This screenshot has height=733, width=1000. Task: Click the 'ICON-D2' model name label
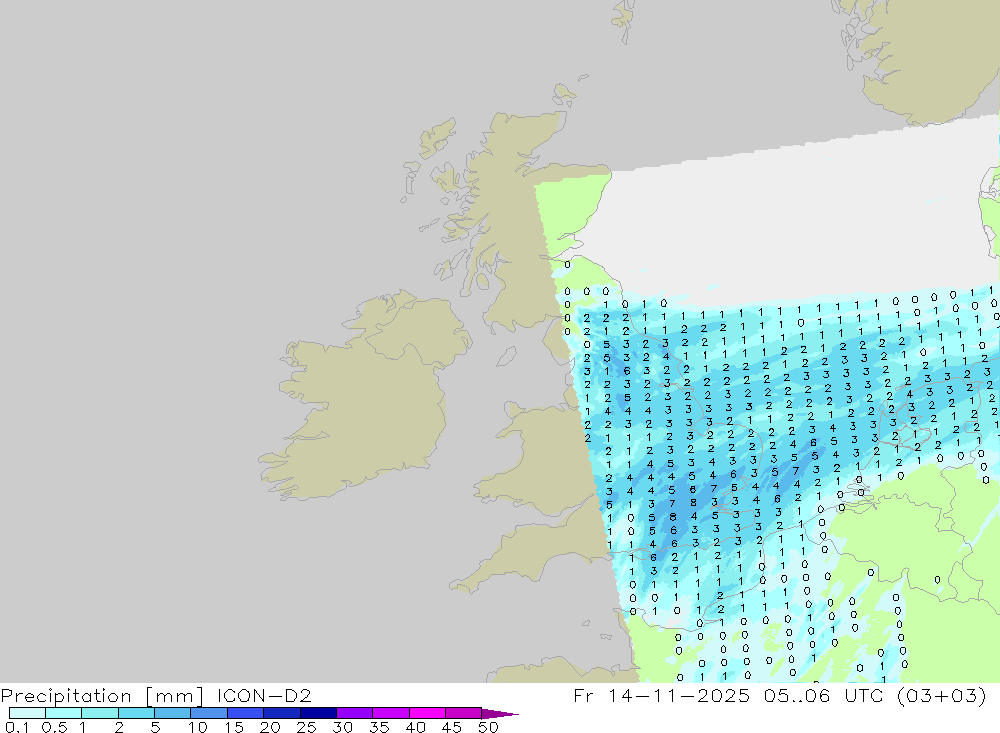coord(264,695)
